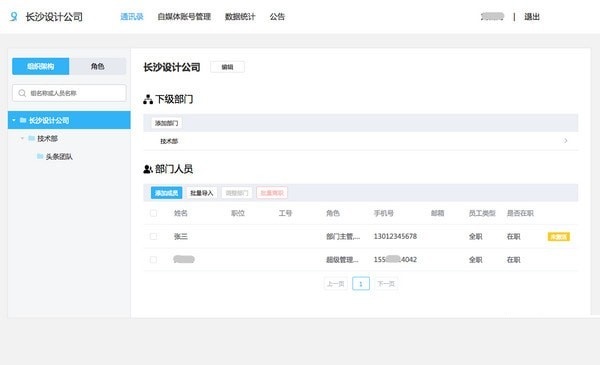The image size is (600, 365).
Task: Click the 添加部门 button
Action: [166, 123]
